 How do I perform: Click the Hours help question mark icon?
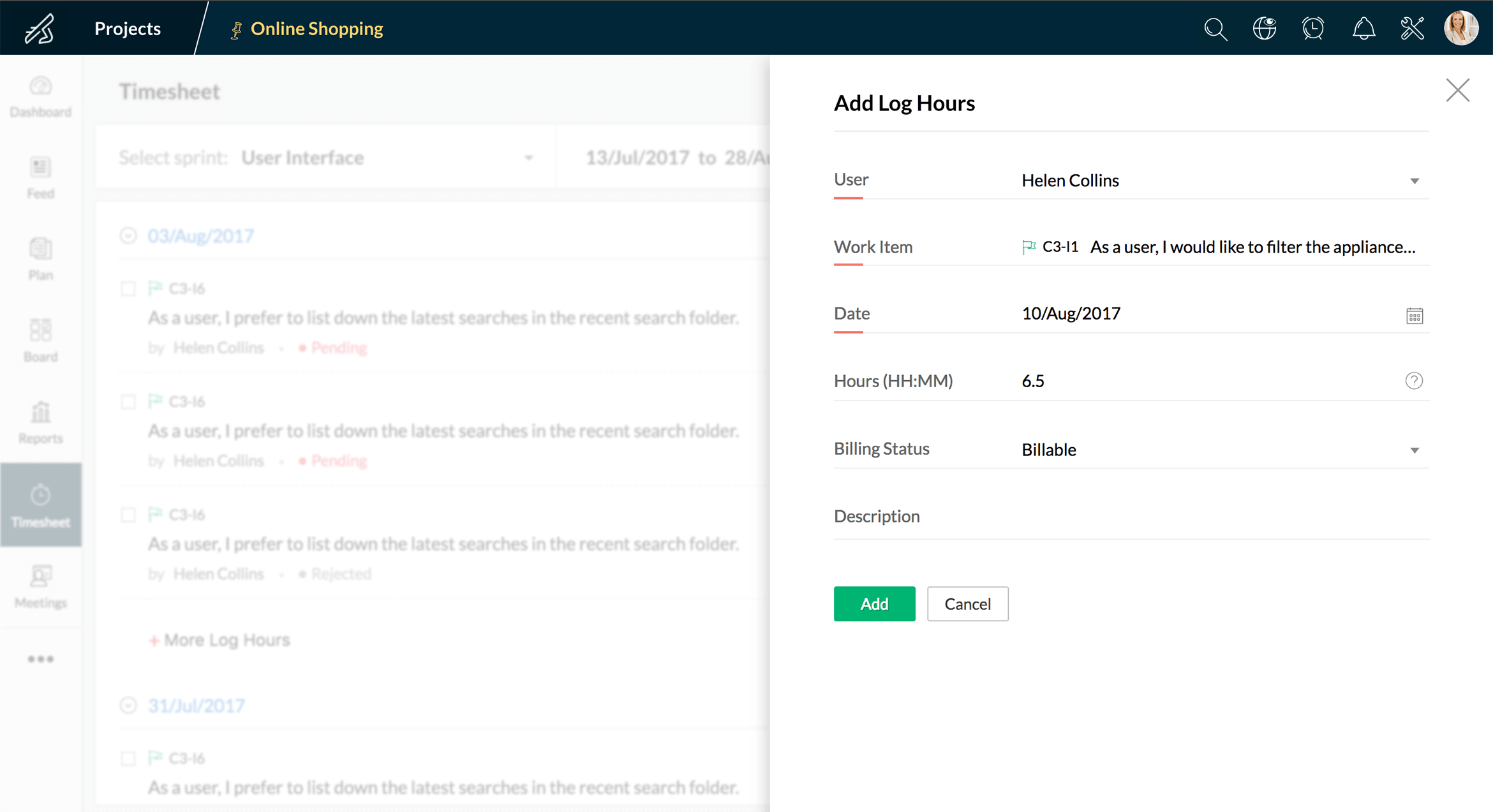pyautogui.click(x=1414, y=381)
